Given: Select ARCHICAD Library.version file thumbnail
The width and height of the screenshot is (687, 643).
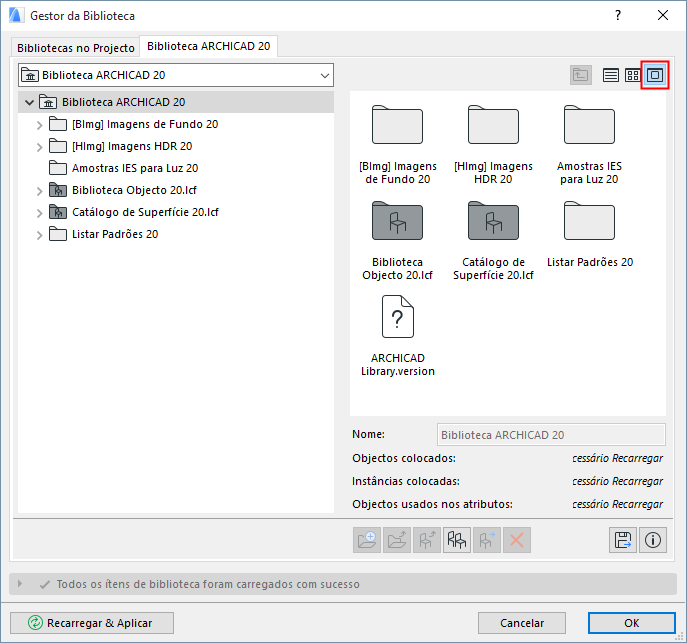Looking at the screenshot, I should (x=397, y=336).
